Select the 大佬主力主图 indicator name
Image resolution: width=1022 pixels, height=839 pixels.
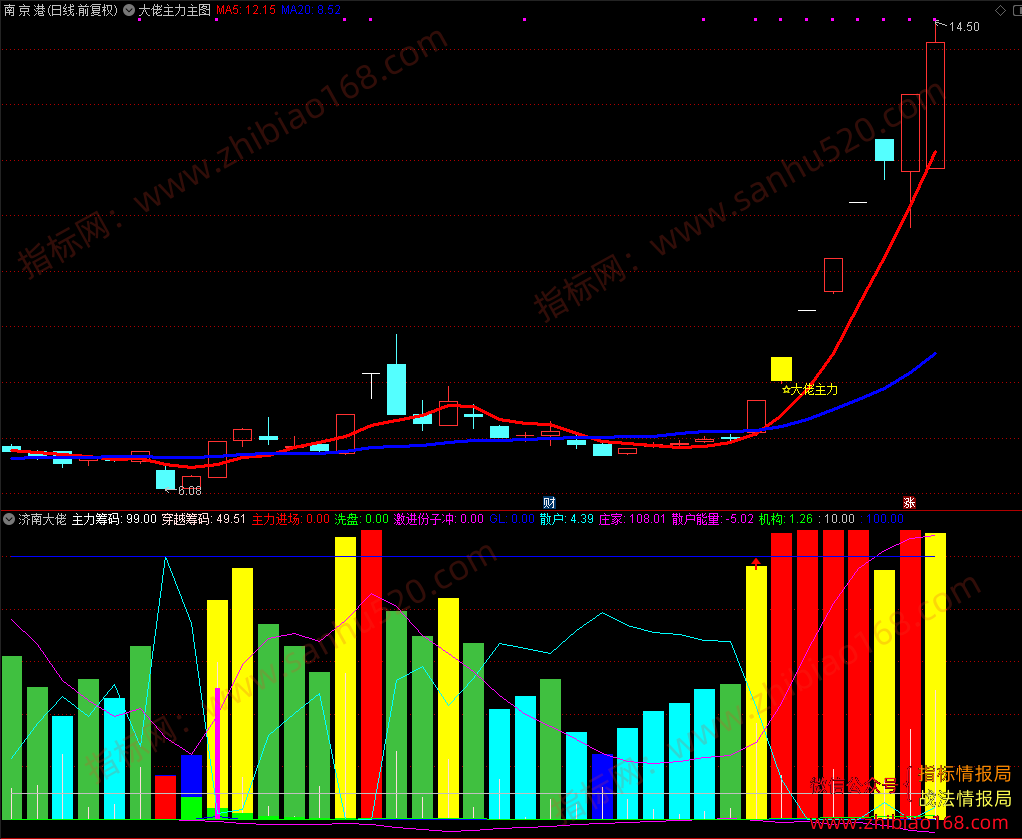click(175, 10)
